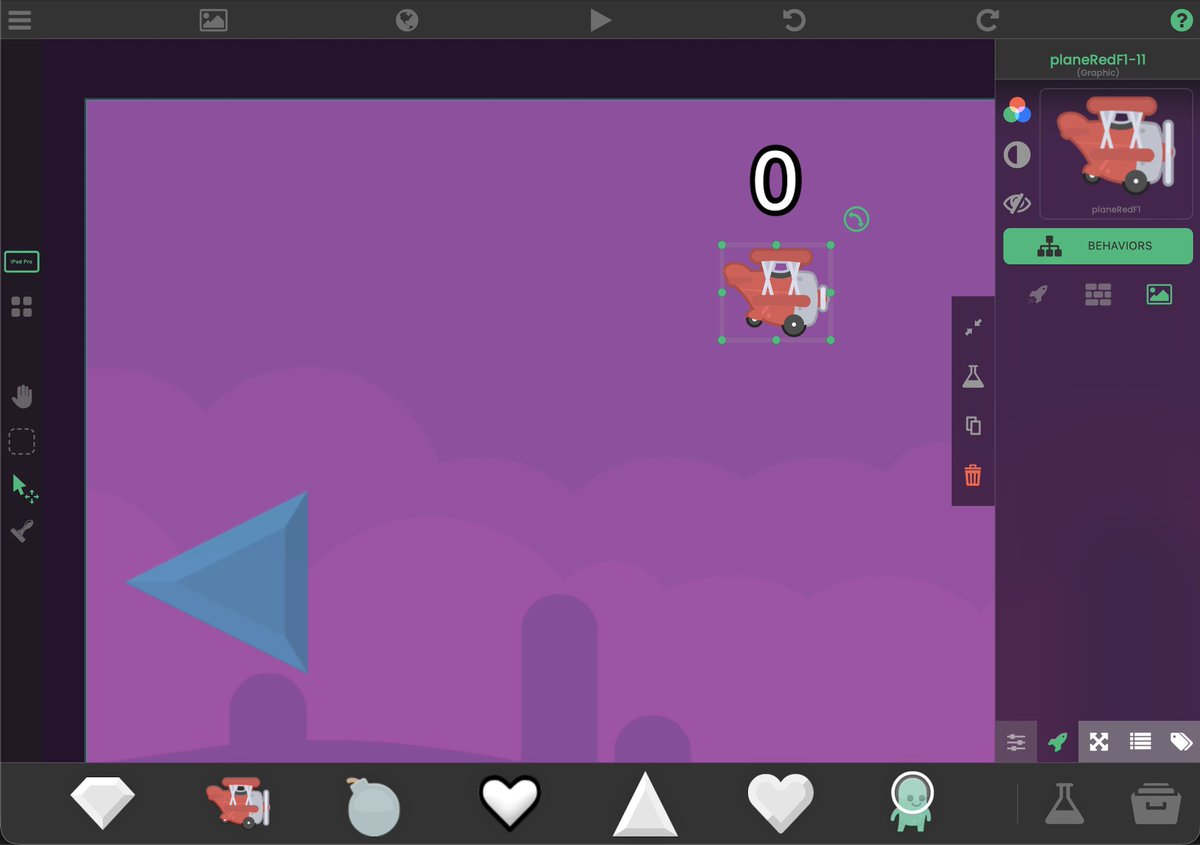This screenshot has width=1200, height=845.
Task: Open the half-circle opacity contrast control
Action: click(x=1017, y=155)
